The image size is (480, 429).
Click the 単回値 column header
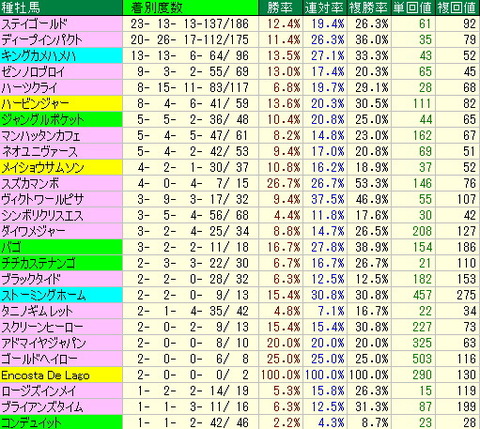[x=413, y=8]
